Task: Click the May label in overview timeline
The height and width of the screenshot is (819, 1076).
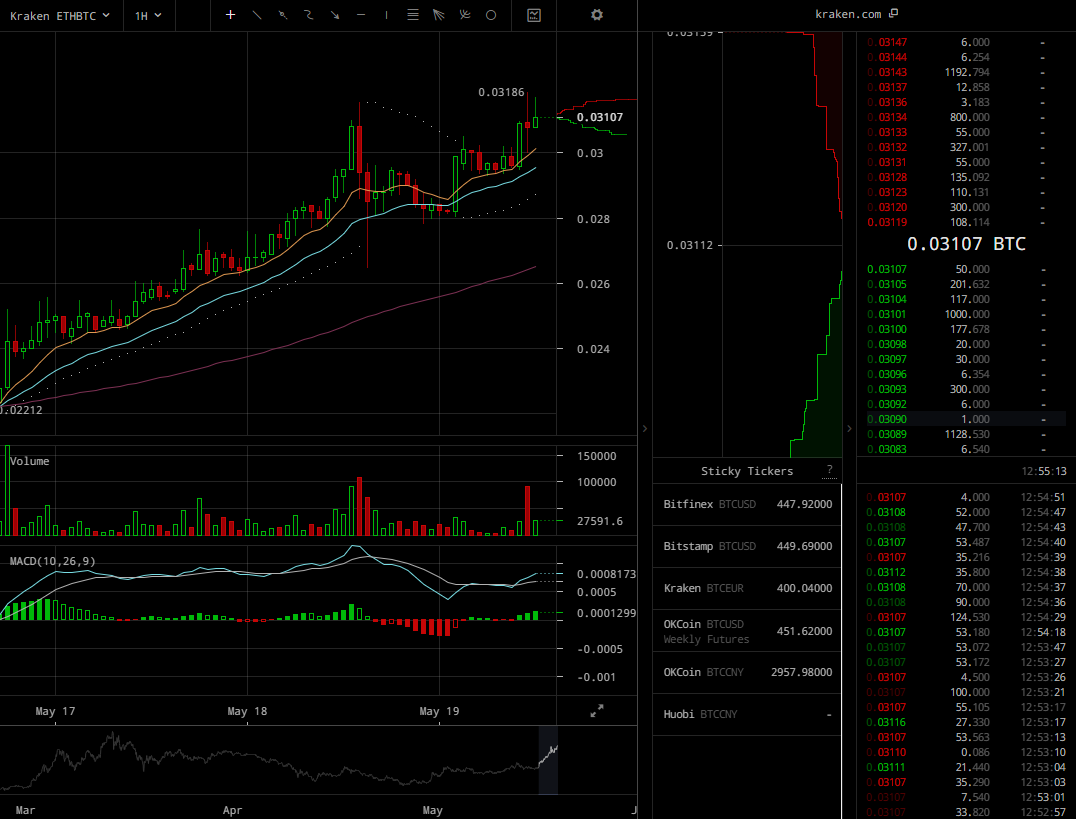Action: 432,810
